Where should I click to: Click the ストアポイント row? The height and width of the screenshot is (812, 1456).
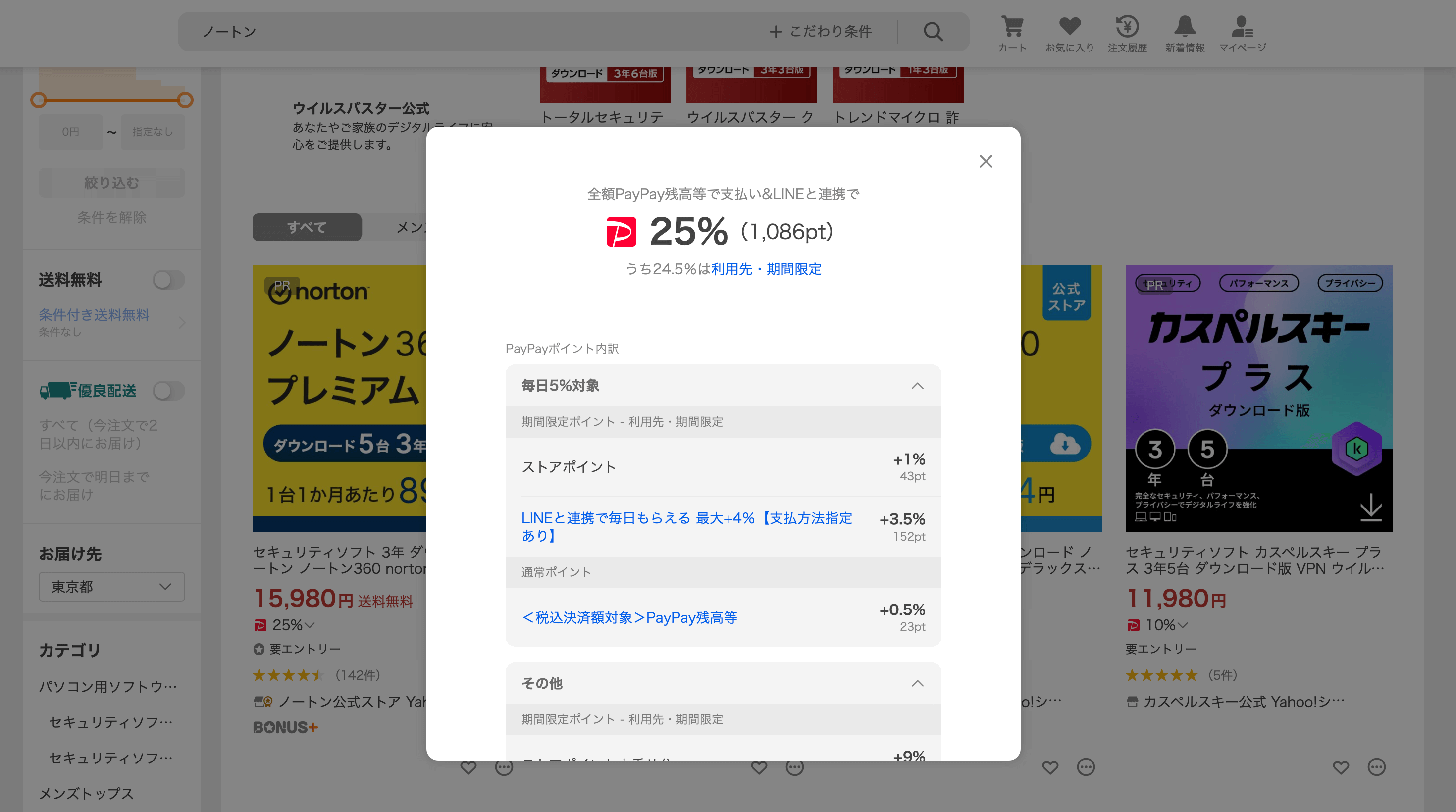(723, 467)
